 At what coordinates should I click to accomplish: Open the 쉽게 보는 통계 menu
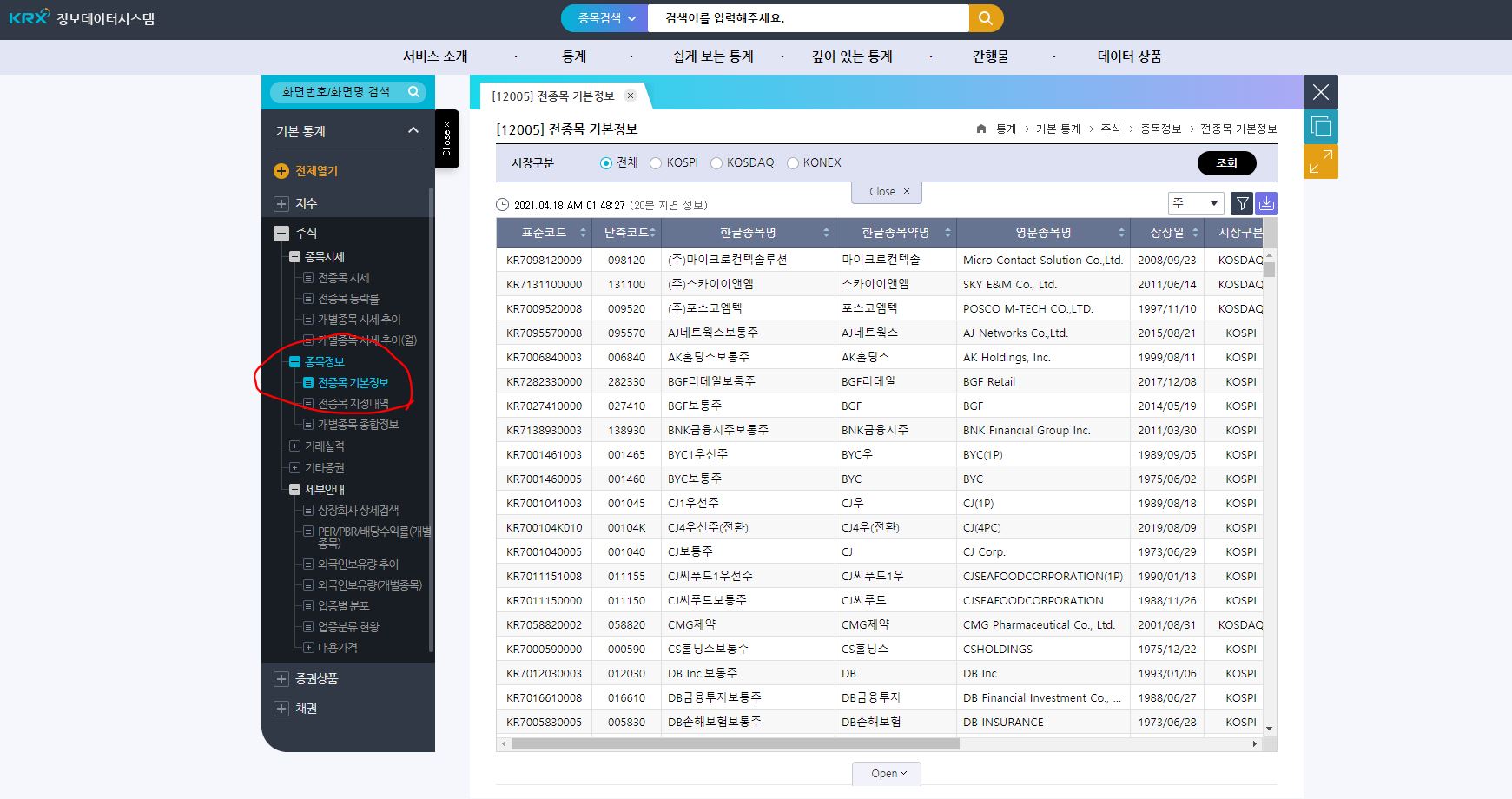coord(713,56)
